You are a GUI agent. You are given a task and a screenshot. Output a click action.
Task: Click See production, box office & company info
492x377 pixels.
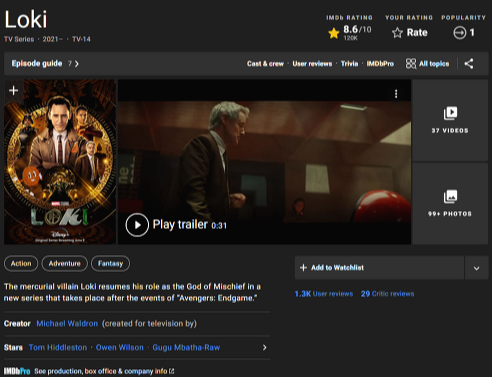[101, 371]
